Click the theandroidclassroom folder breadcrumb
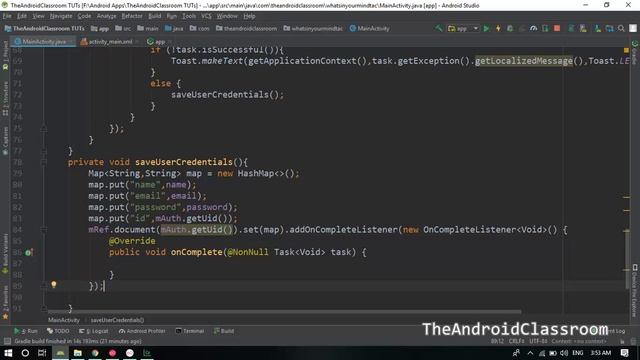The height and width of the screenshot is (360, 640). (x=246, y=29)
